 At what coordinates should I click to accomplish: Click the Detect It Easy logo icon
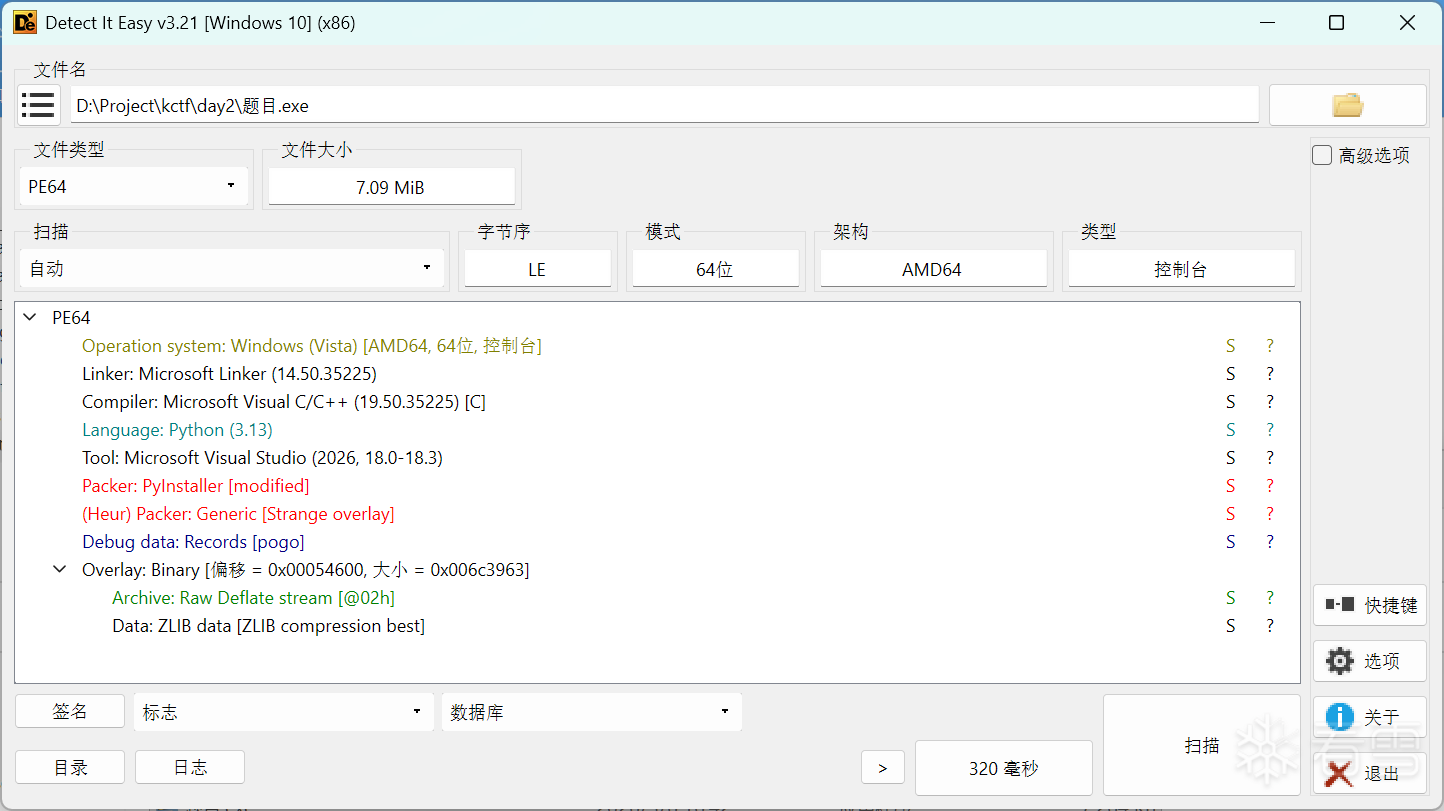[25, 22]
